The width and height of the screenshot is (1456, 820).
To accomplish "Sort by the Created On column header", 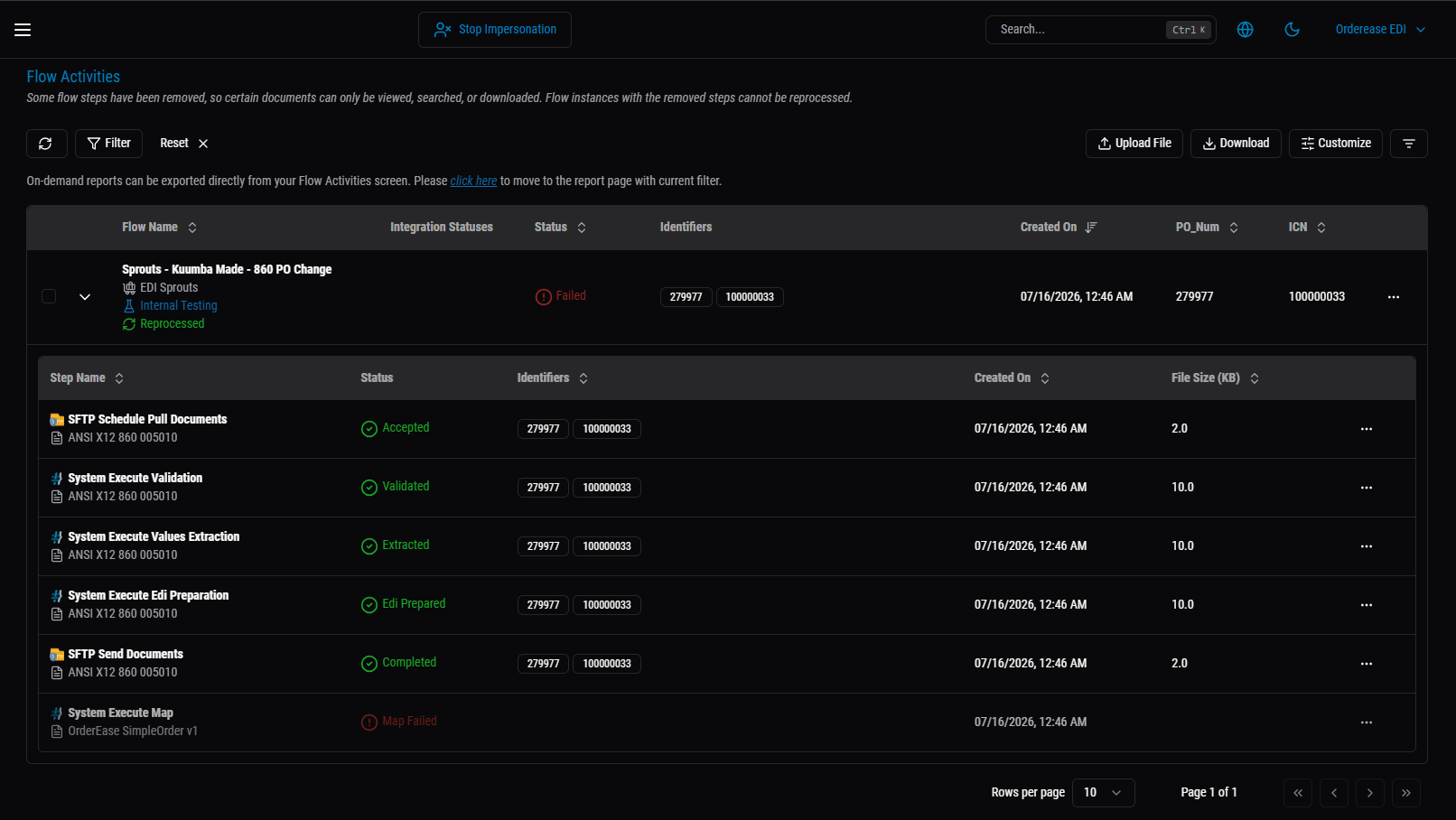I will [x=1059, y=228].
